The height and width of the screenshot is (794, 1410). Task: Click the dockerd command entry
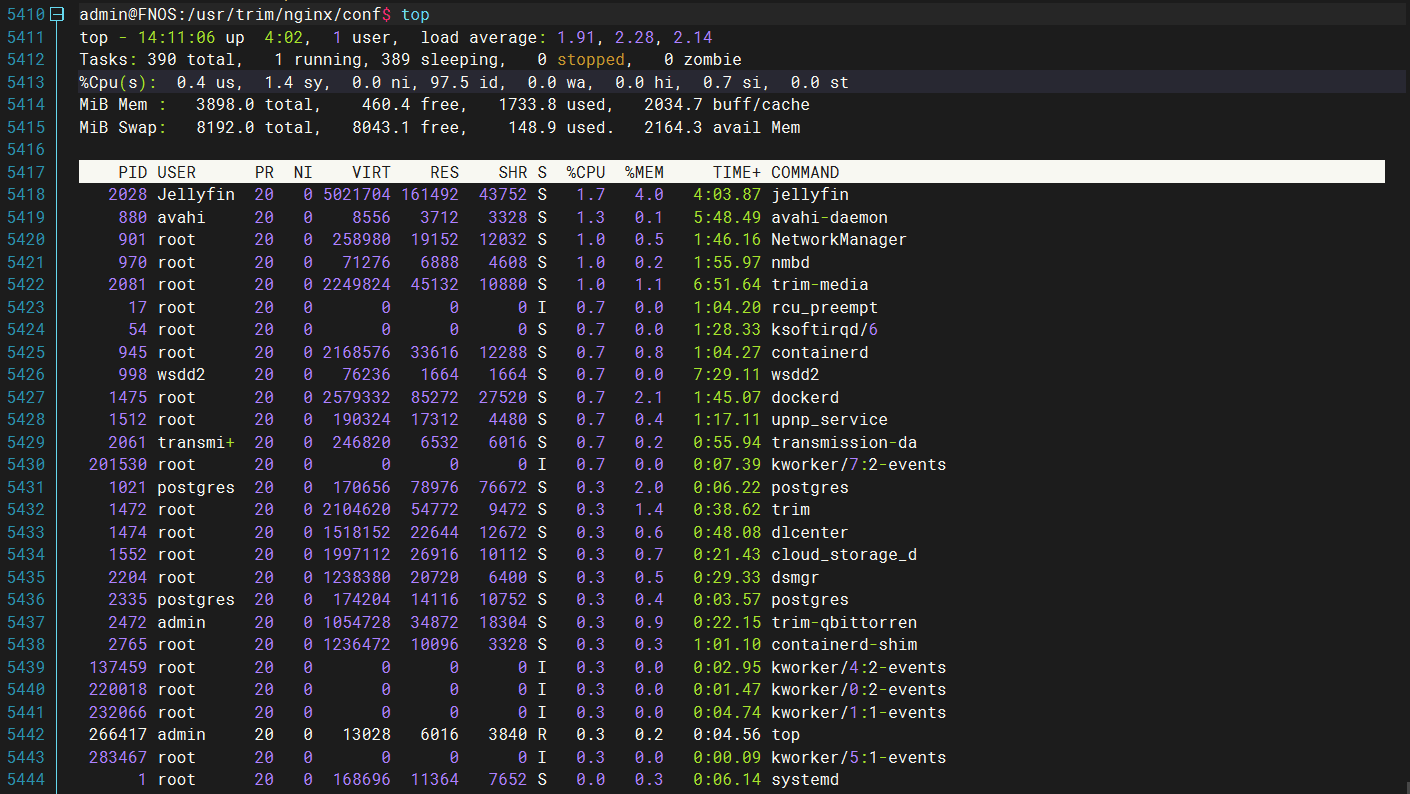tap(805, 397)
